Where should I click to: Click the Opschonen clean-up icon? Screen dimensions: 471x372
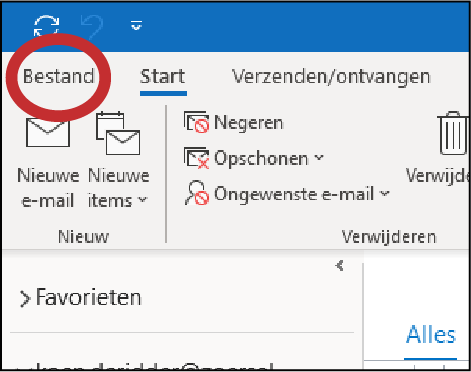click(197, 158)
